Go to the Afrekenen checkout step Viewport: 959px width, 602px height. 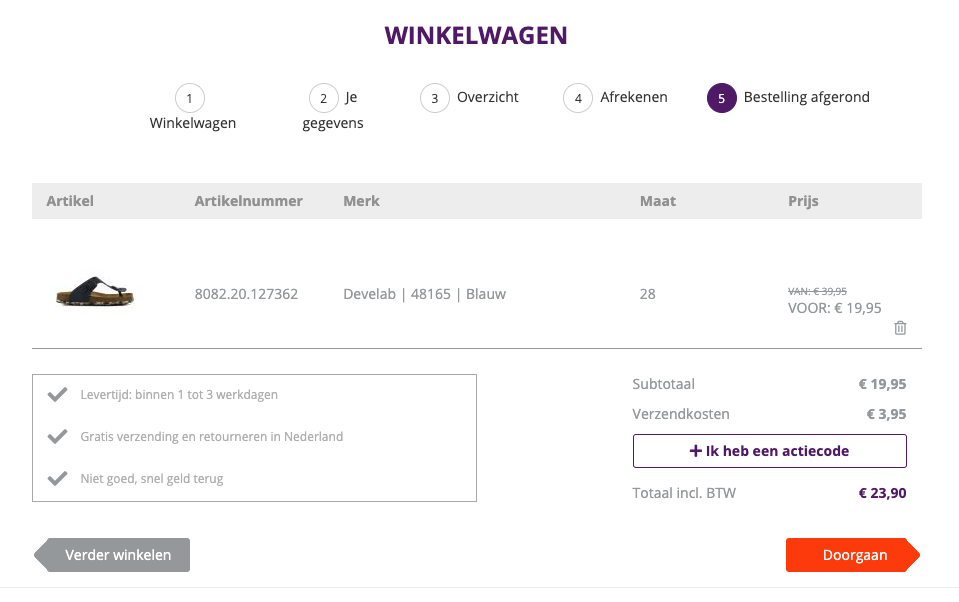point(633,97)
